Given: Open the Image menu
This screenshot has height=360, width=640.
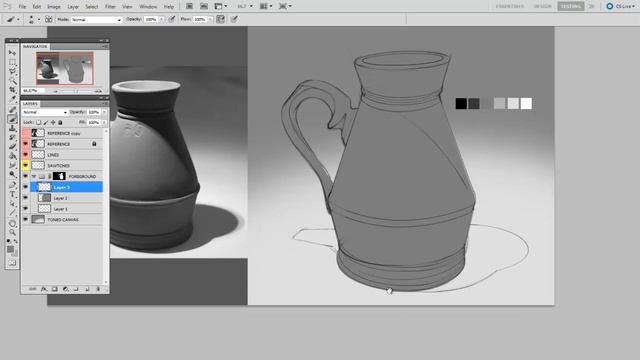Looking at the screenshot, I should pos(54,7).
